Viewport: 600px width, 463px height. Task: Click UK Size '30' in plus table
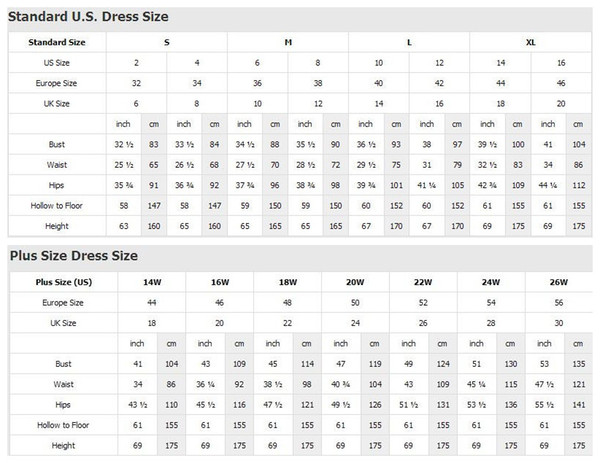click(x=561, y=322)
